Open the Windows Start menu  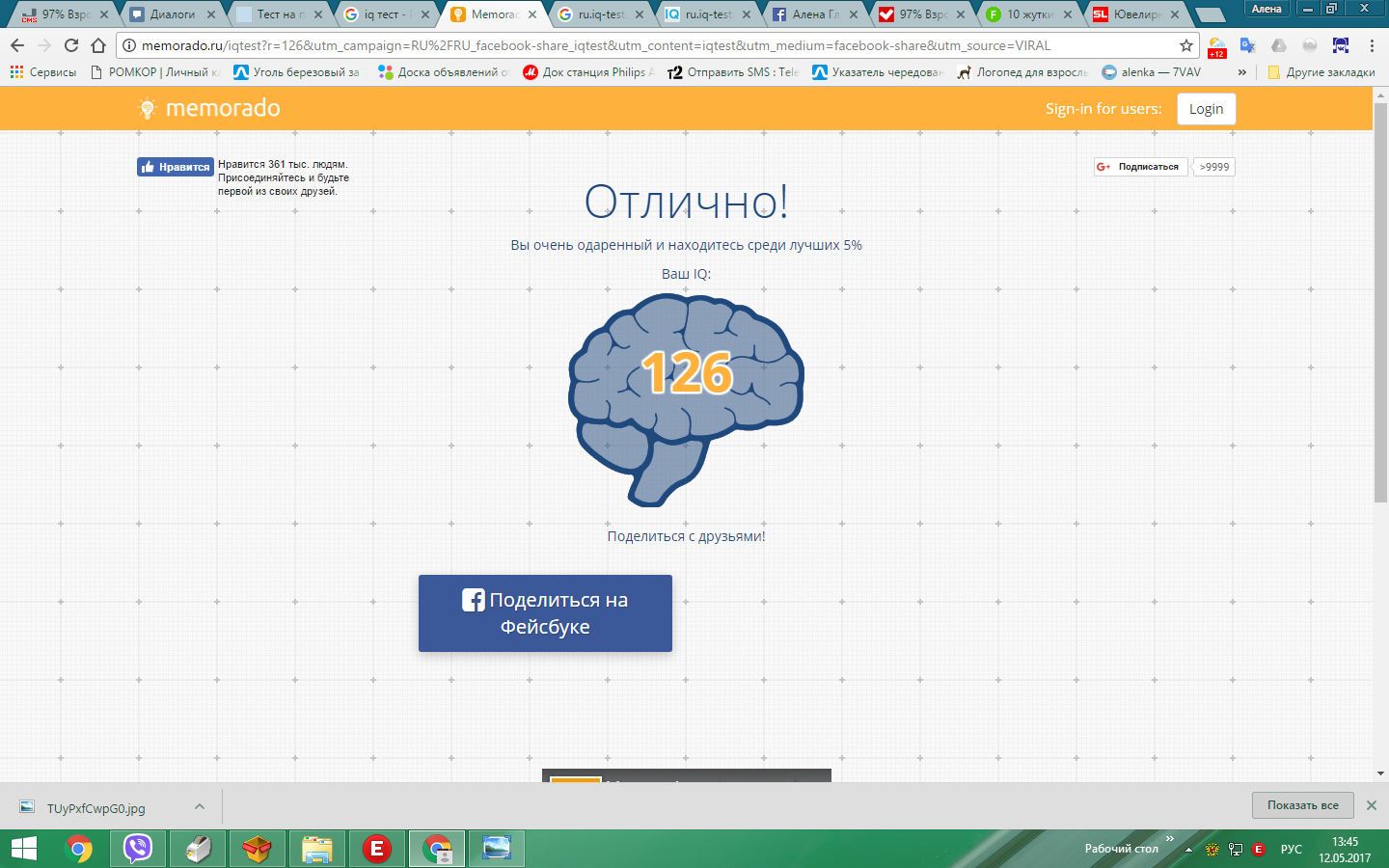point(23,849)
